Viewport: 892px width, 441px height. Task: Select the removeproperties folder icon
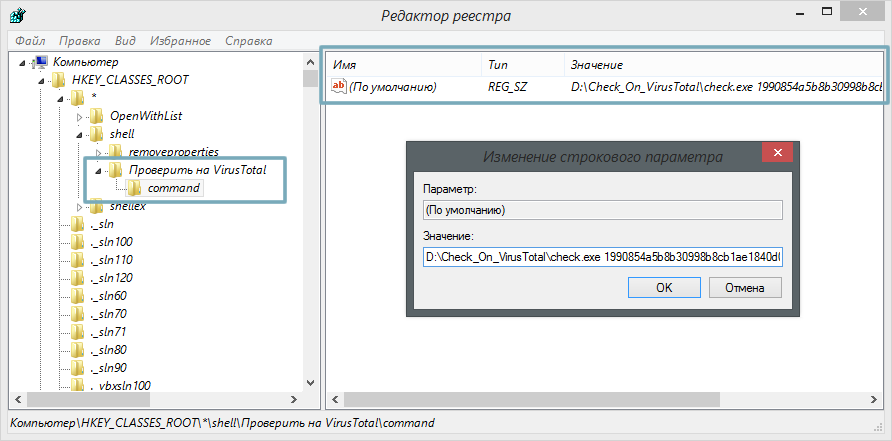click(x=115, y=152)
